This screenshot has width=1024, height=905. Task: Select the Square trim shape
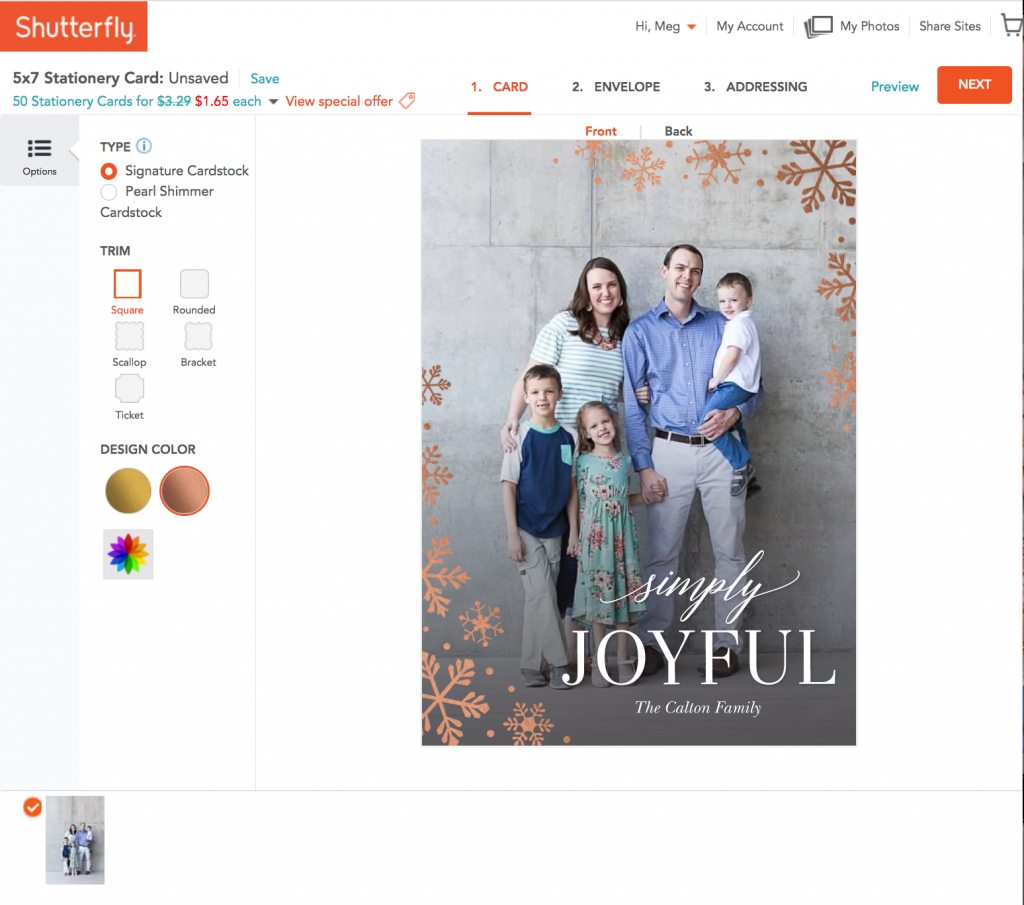pos(127,284)
